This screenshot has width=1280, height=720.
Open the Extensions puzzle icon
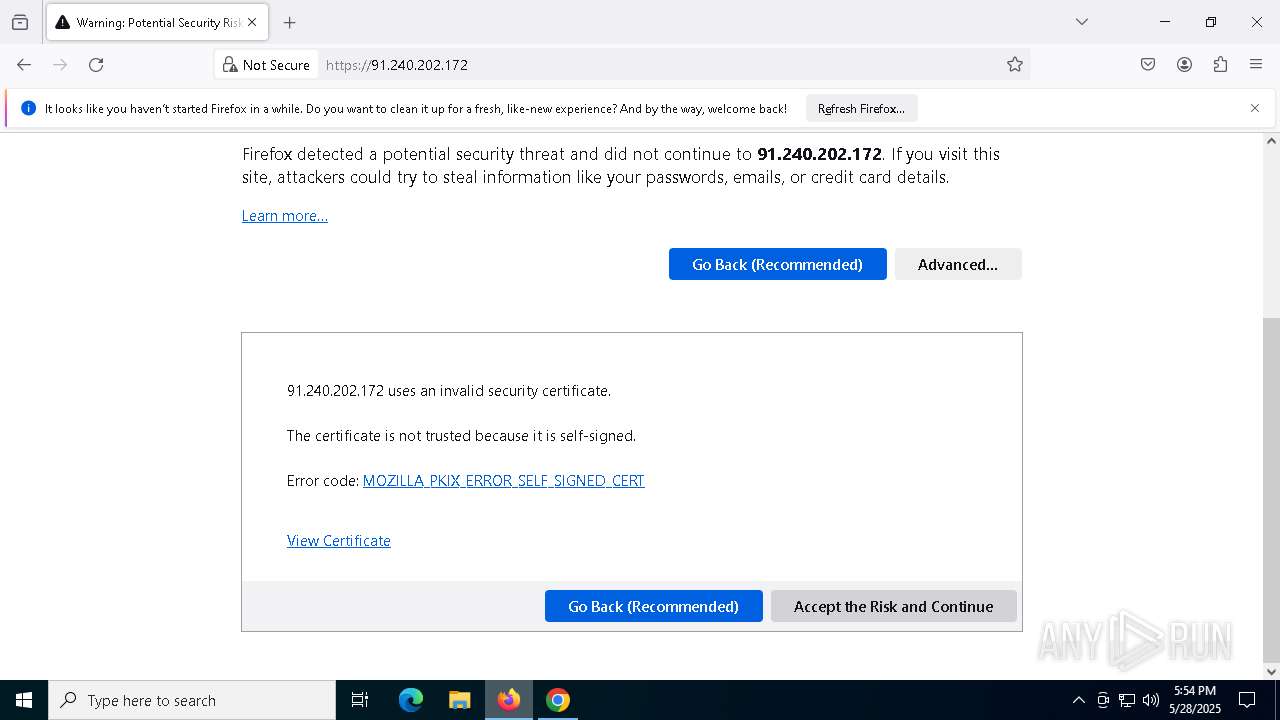click(1220, 65)
